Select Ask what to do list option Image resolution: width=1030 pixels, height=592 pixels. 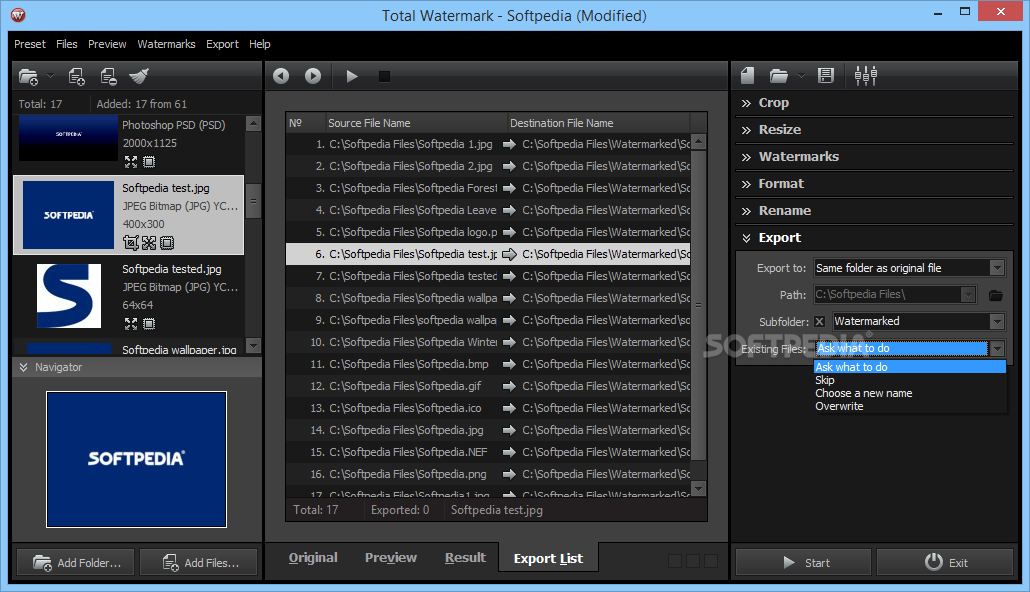coord(910,367)
